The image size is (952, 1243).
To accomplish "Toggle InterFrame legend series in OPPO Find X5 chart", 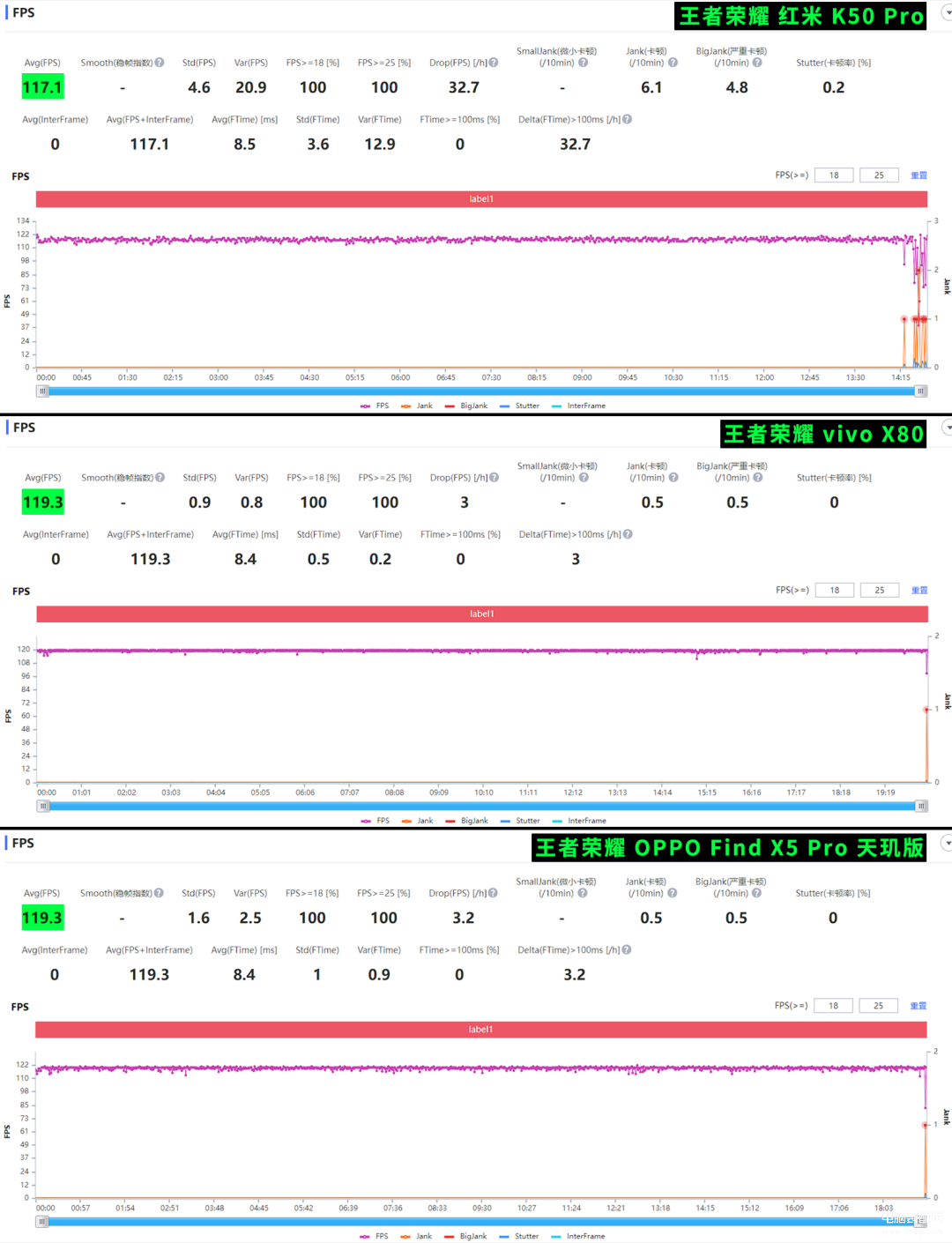I will coord(578,1236).
